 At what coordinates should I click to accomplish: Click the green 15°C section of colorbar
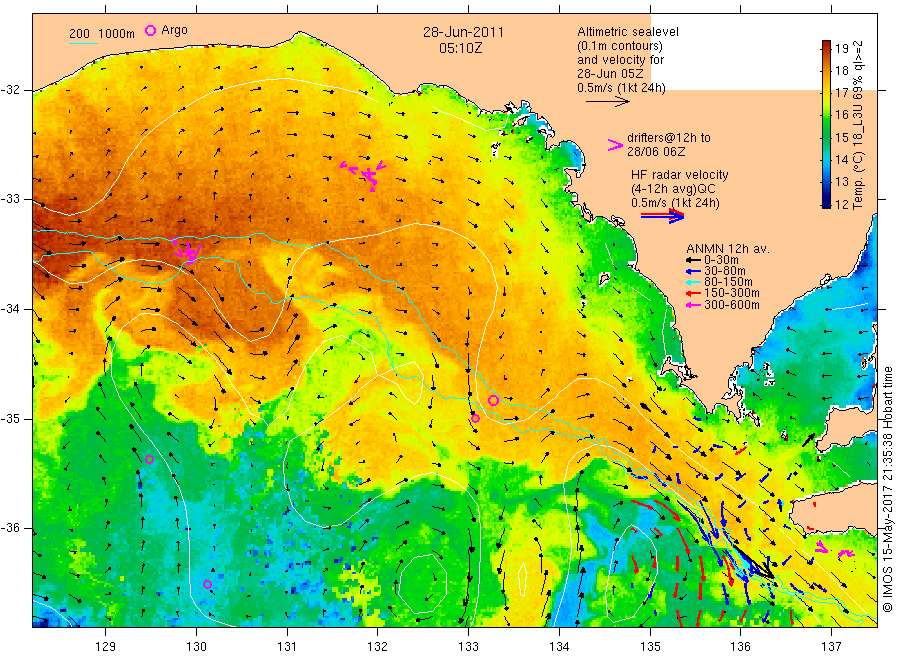(x=826, y=137)
